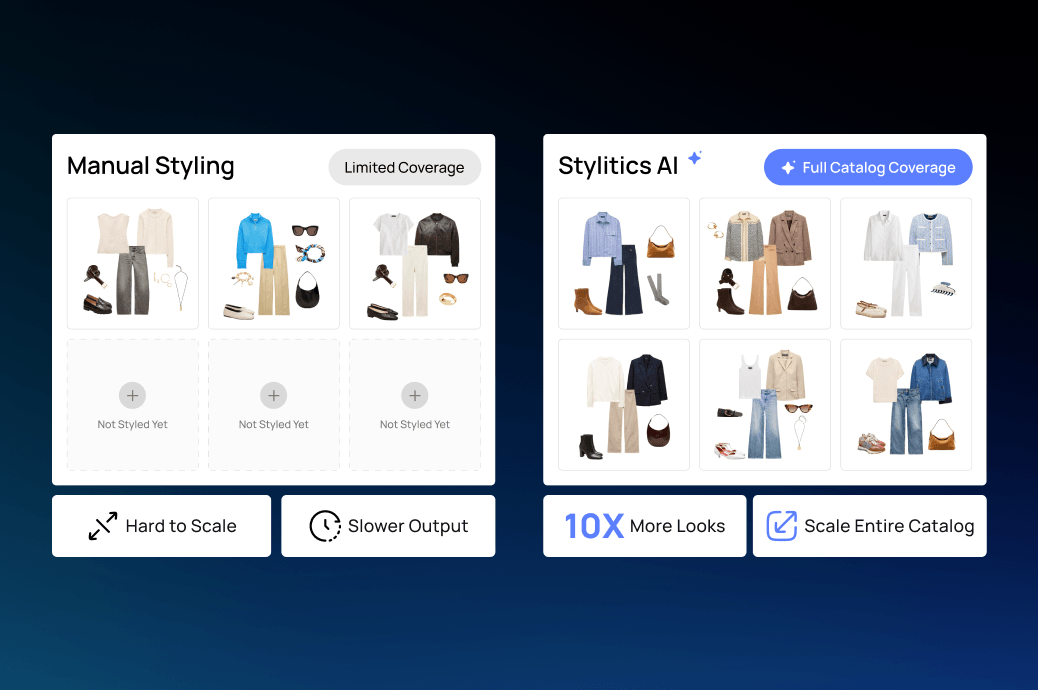
Task: Open the outfit with brown leather bomber jacket
Action: 415,264
